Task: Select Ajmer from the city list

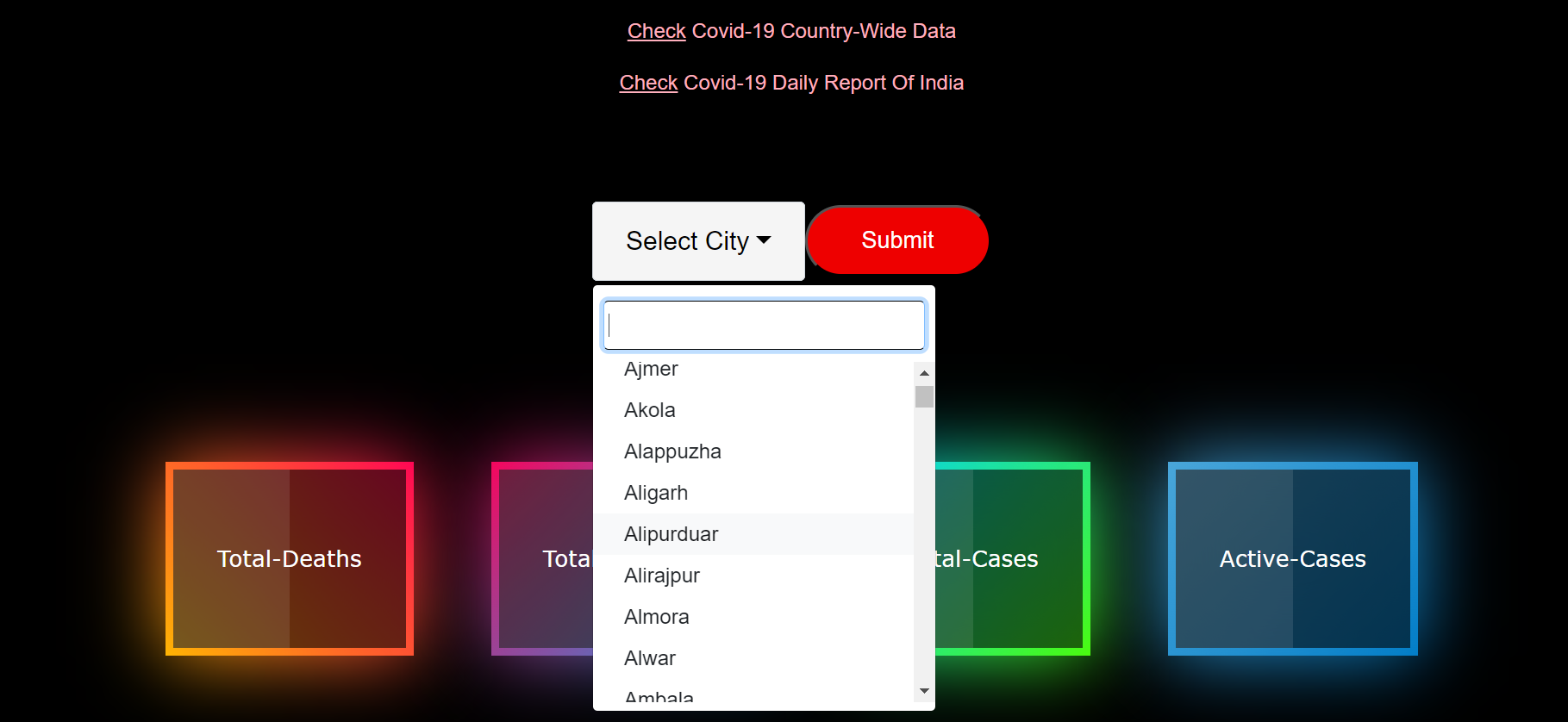Action: (651, 370)
